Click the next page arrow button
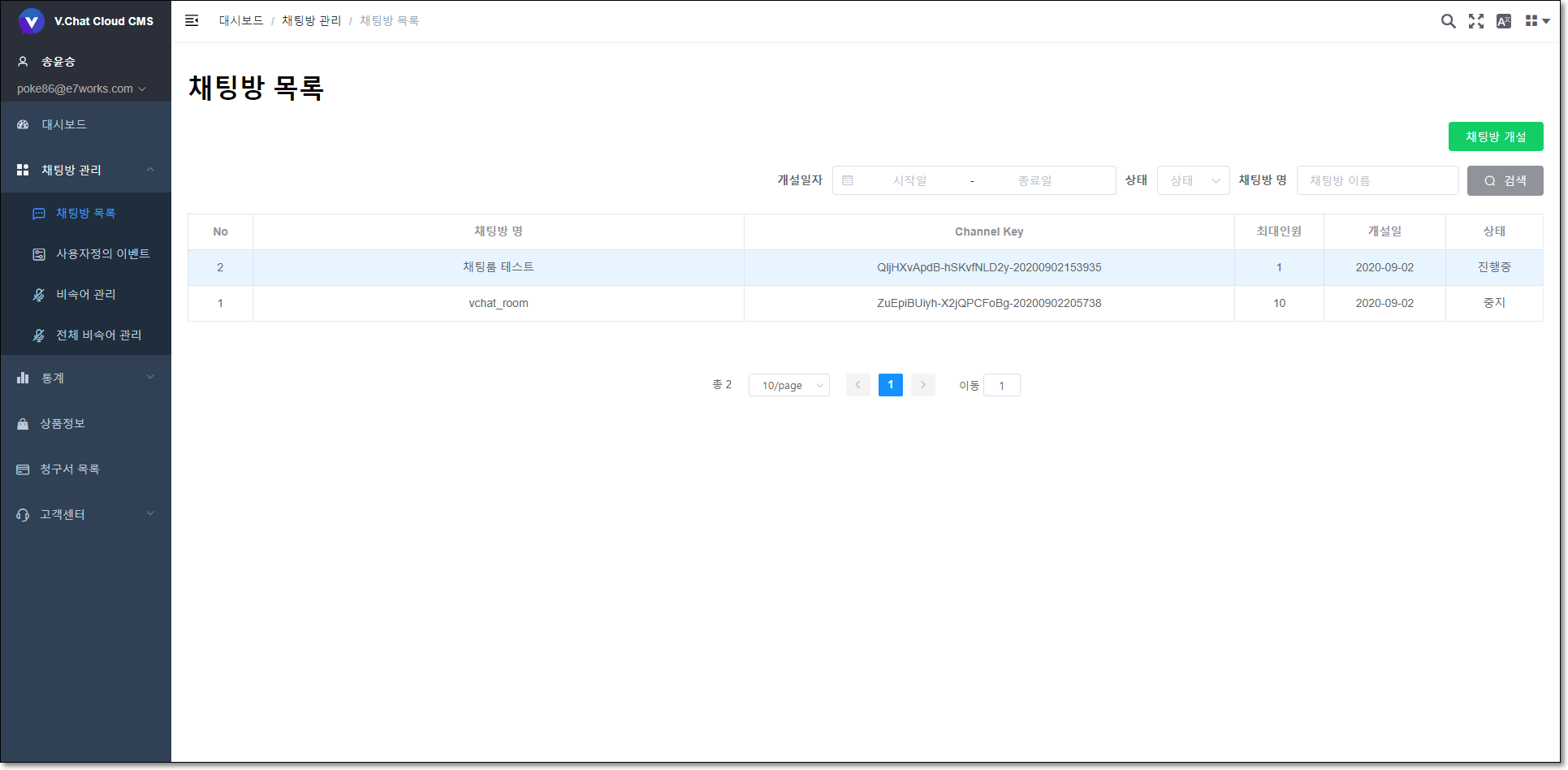1568x770 pixels. [923, 385]
